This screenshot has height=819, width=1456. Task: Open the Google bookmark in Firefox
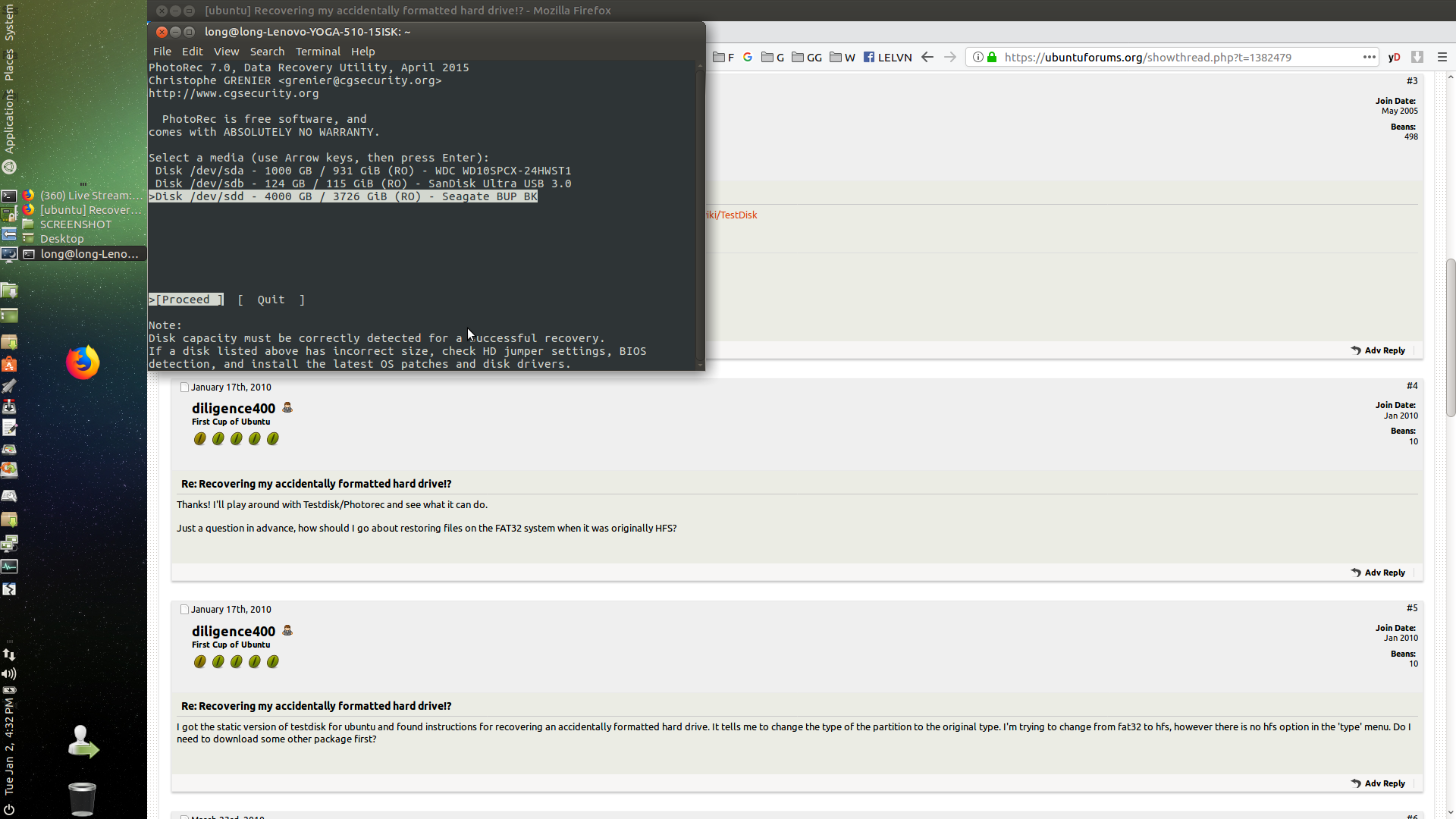[x=748, y=57]
